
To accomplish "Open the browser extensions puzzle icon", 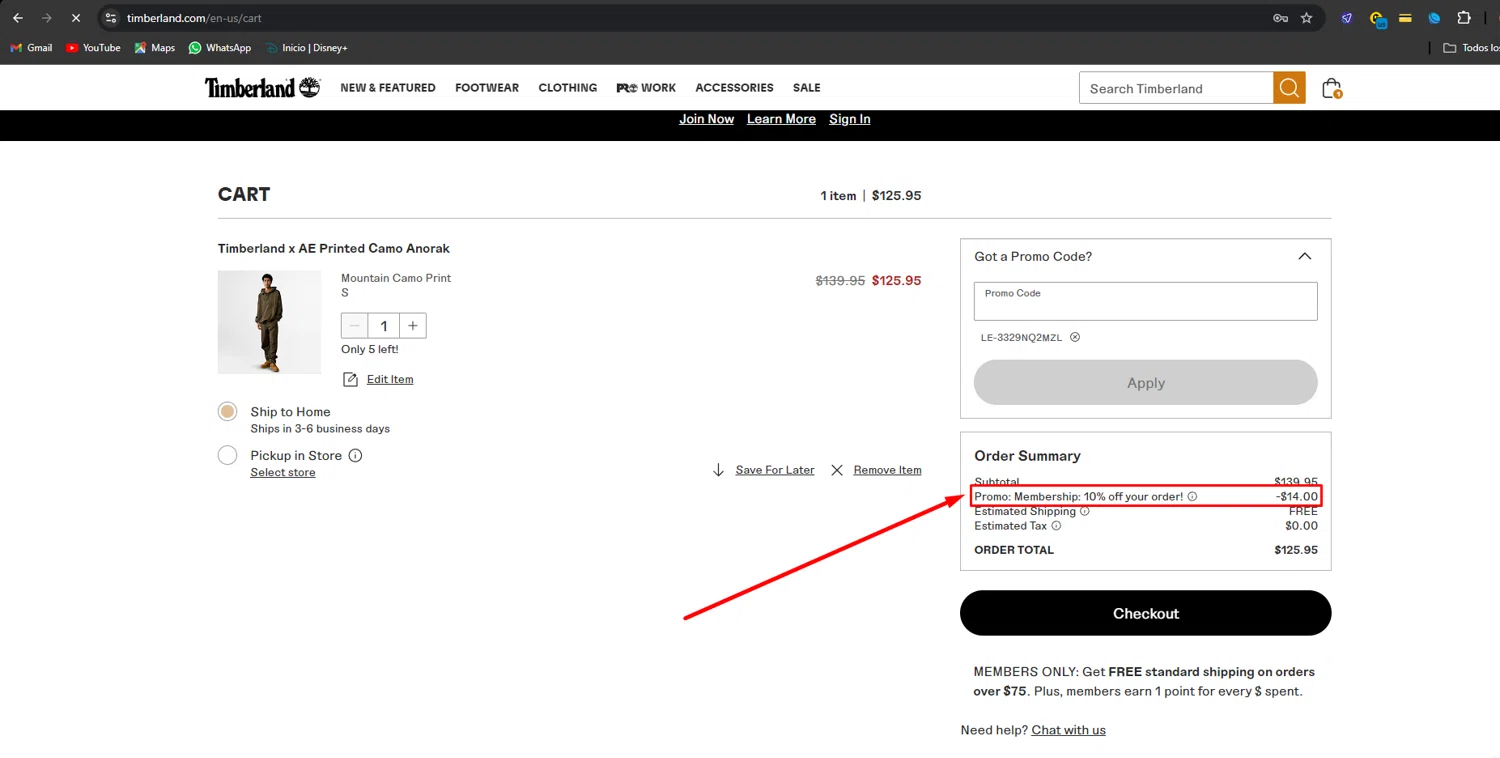I will click(1464, 18).
